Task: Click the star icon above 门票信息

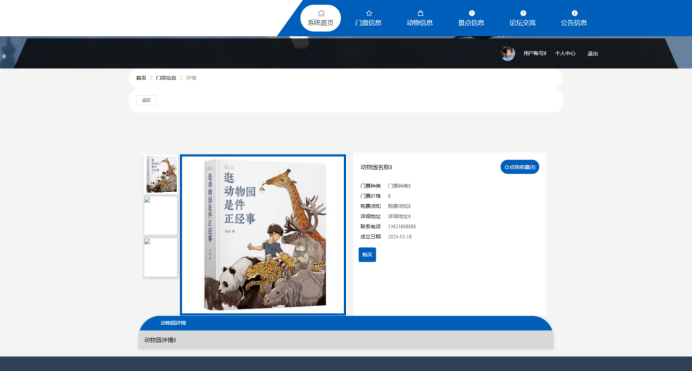Action: (369, 13)
